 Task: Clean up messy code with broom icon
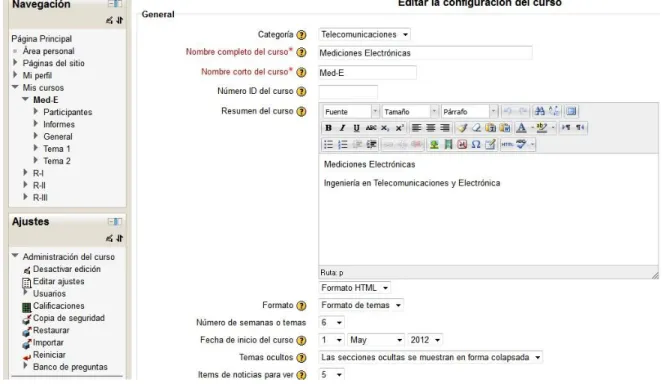click(x=462, y=128)
